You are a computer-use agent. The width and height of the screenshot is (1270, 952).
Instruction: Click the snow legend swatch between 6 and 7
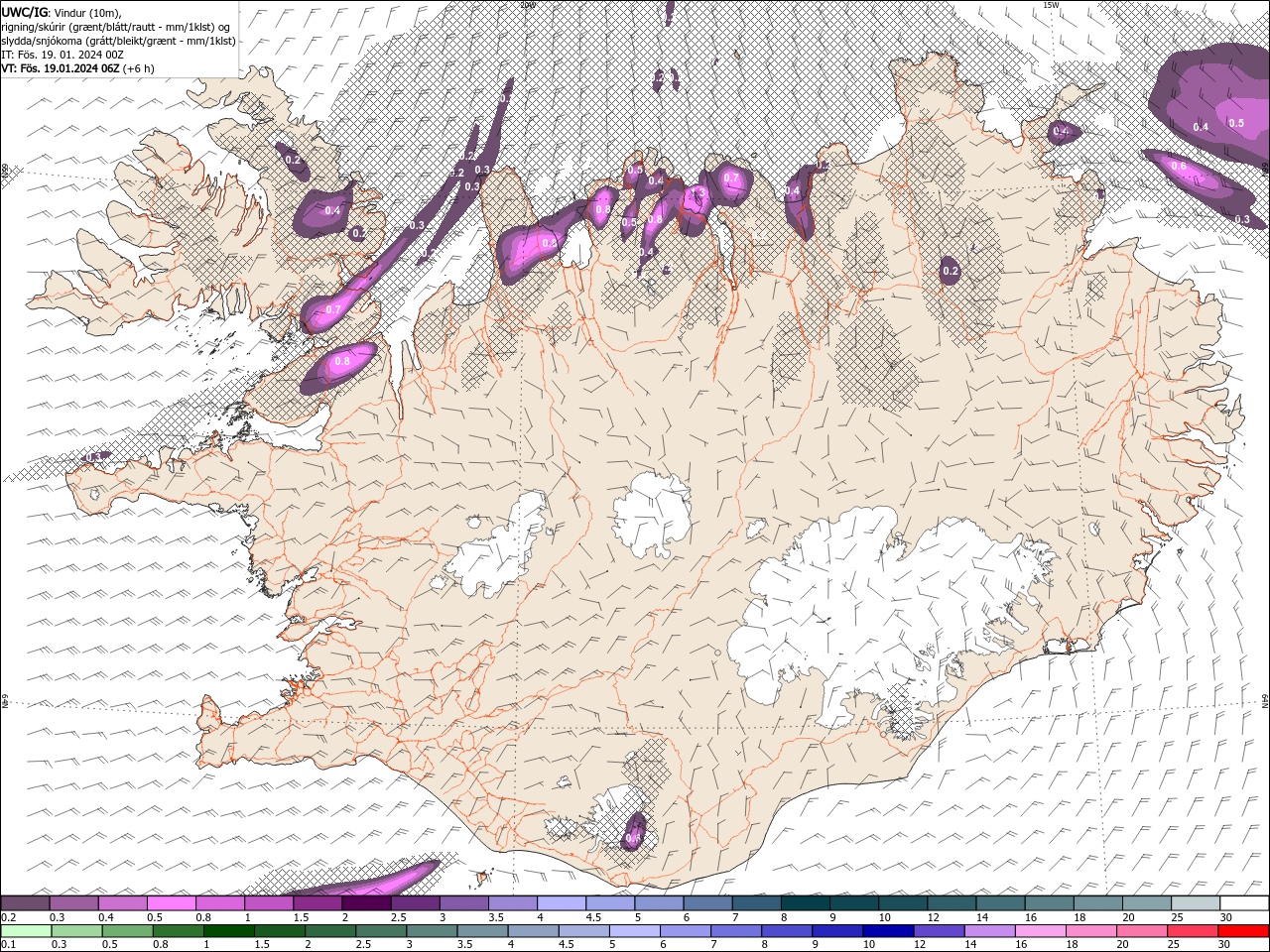707,903
